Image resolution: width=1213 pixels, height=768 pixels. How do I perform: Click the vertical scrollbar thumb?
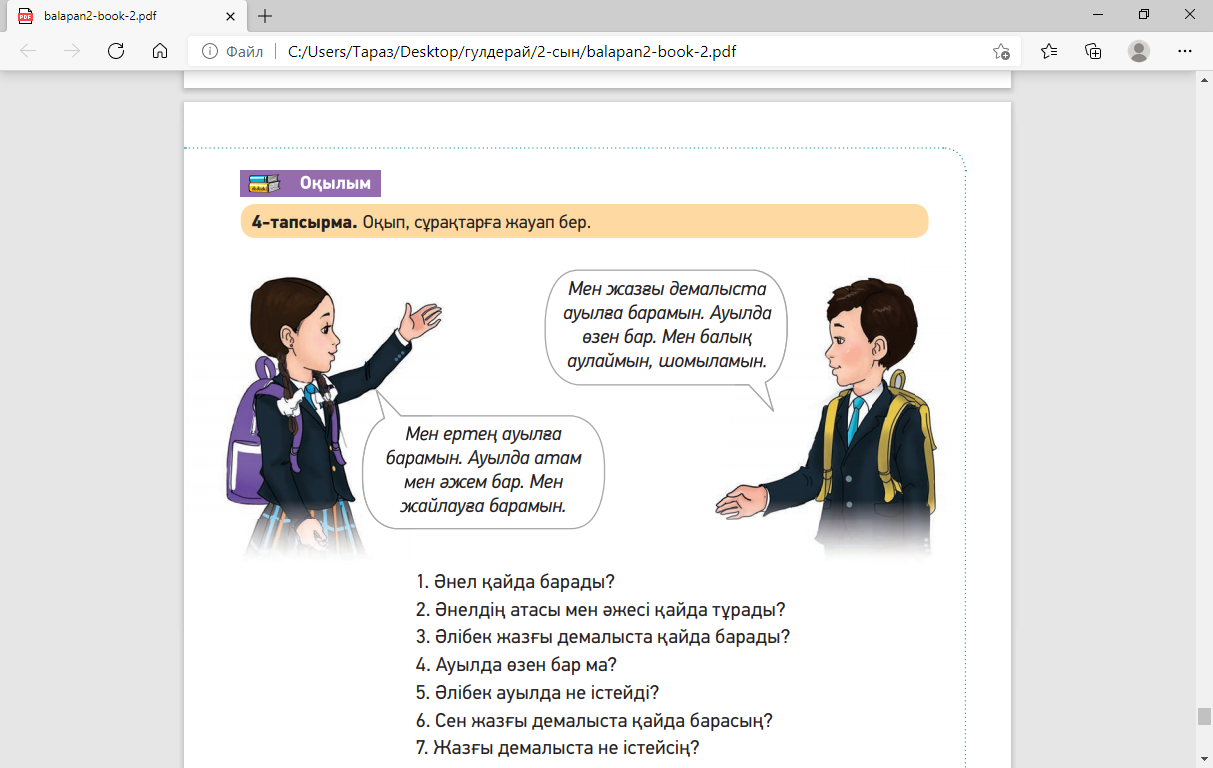[1204, 717]
